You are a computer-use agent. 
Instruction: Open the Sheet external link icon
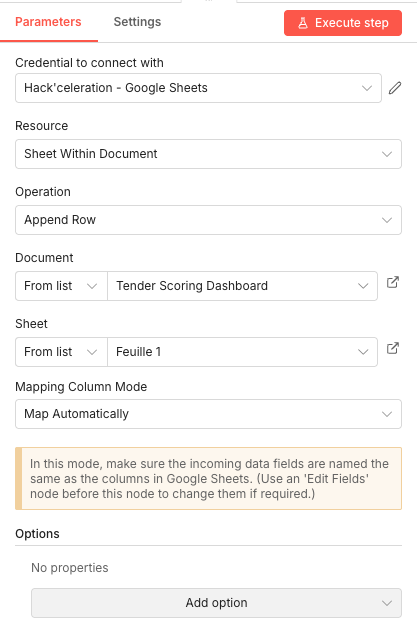pyautogui.click(x=393, y=348)
